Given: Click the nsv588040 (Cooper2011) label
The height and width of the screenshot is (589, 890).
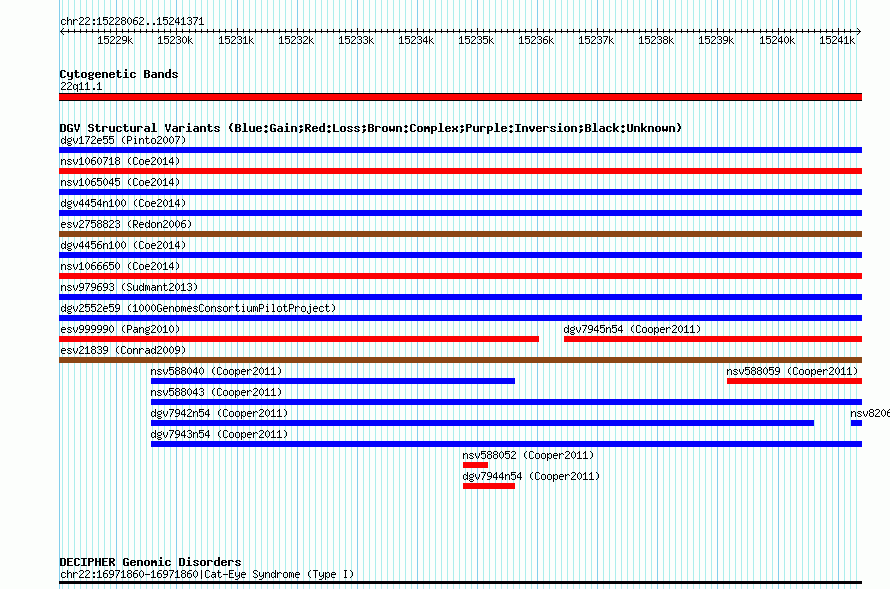Looking at the screenshot, I should (216, 372).
